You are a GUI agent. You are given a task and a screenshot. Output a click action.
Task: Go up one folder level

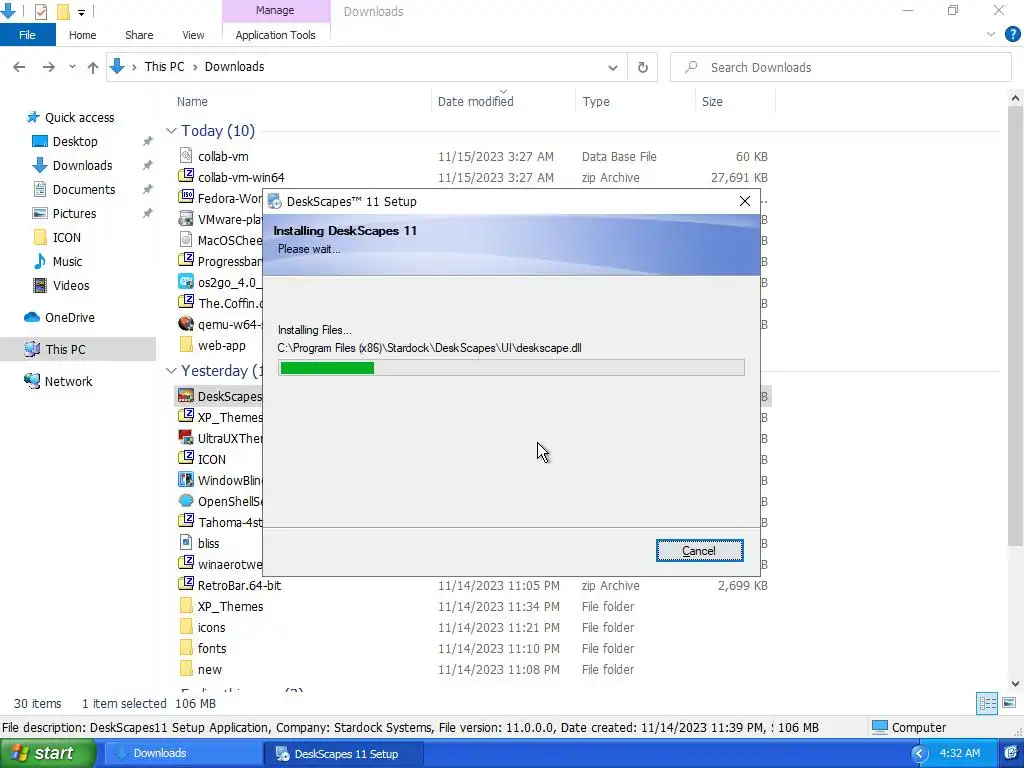[x=93, y=67]
